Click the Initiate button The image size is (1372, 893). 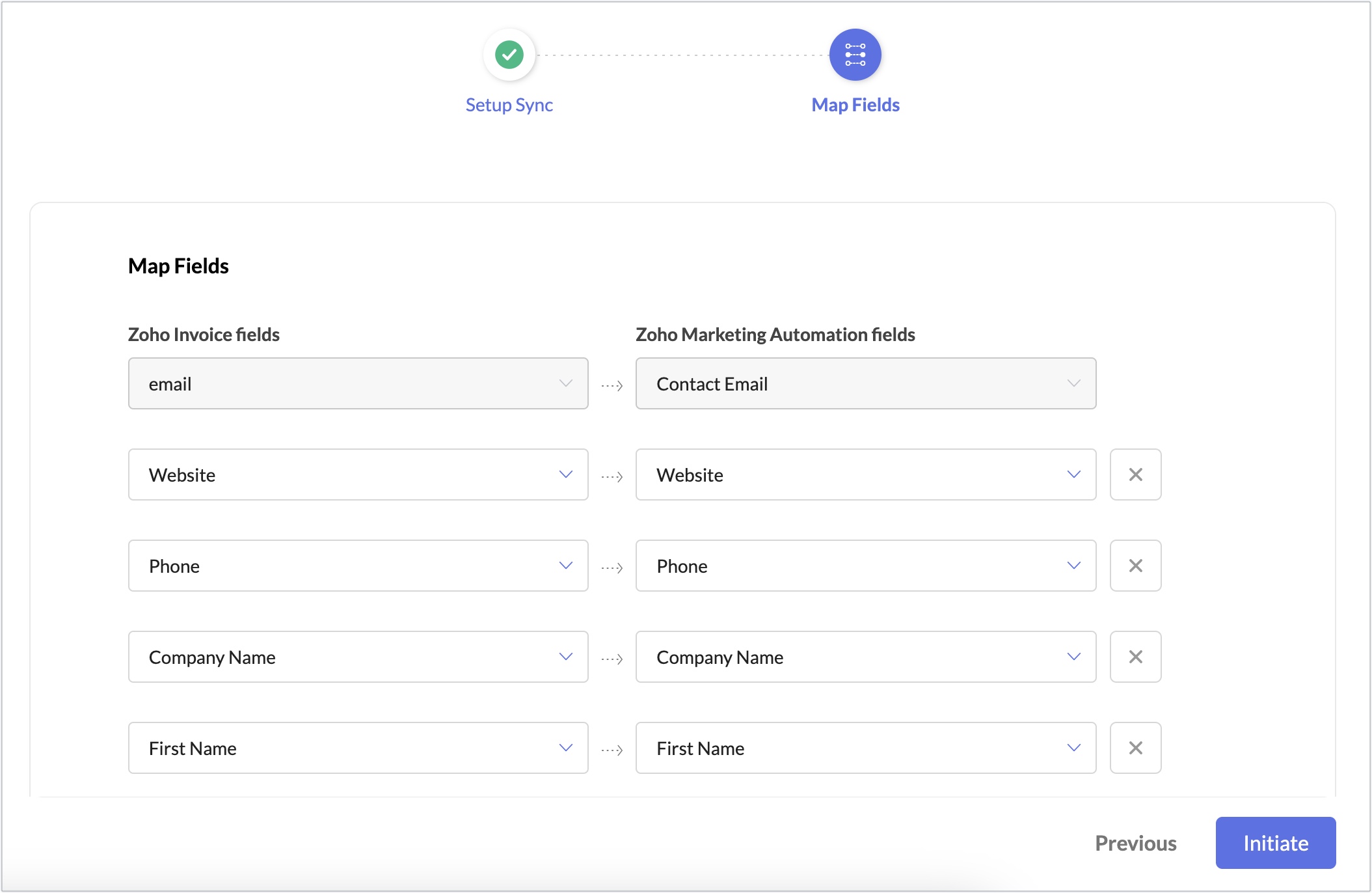point(1276,843)
